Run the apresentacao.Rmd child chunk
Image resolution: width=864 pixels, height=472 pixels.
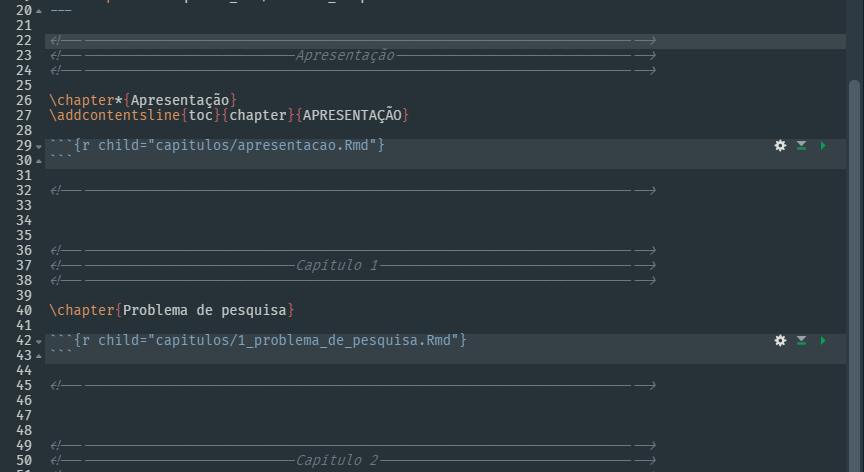coord(823,145)
